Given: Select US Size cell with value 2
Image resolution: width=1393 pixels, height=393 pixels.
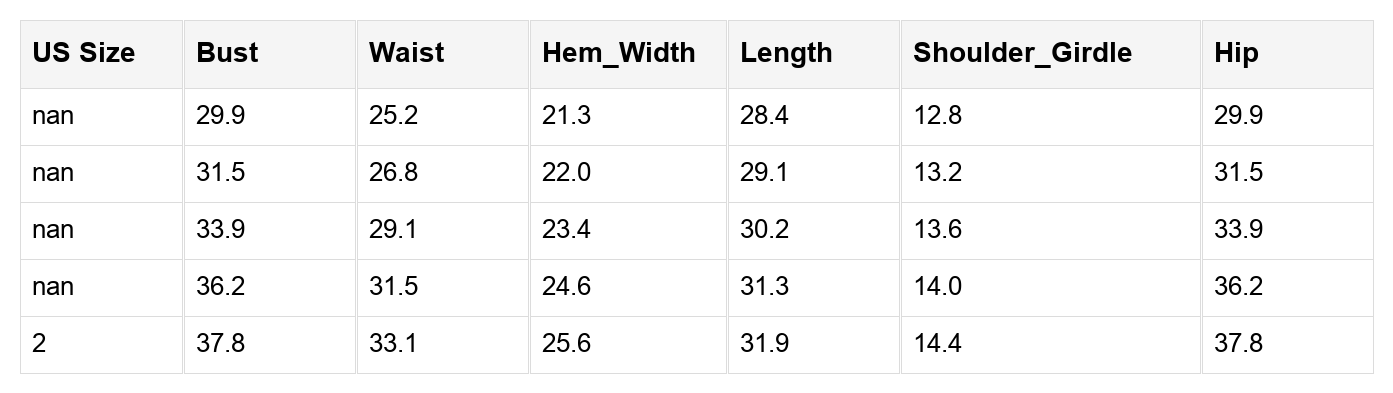Looking at the screenshot, I should click(102, 345).
